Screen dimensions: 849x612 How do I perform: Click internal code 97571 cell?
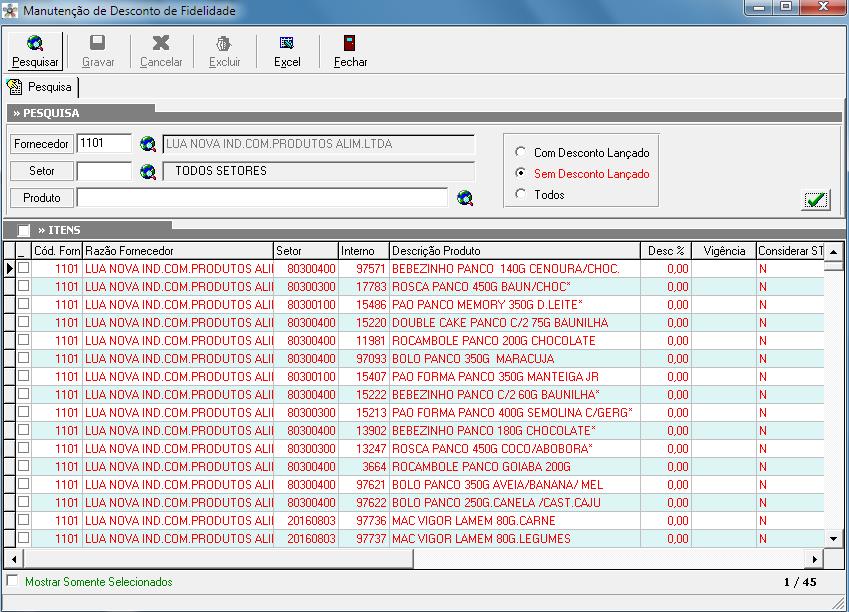click(364, 268)
